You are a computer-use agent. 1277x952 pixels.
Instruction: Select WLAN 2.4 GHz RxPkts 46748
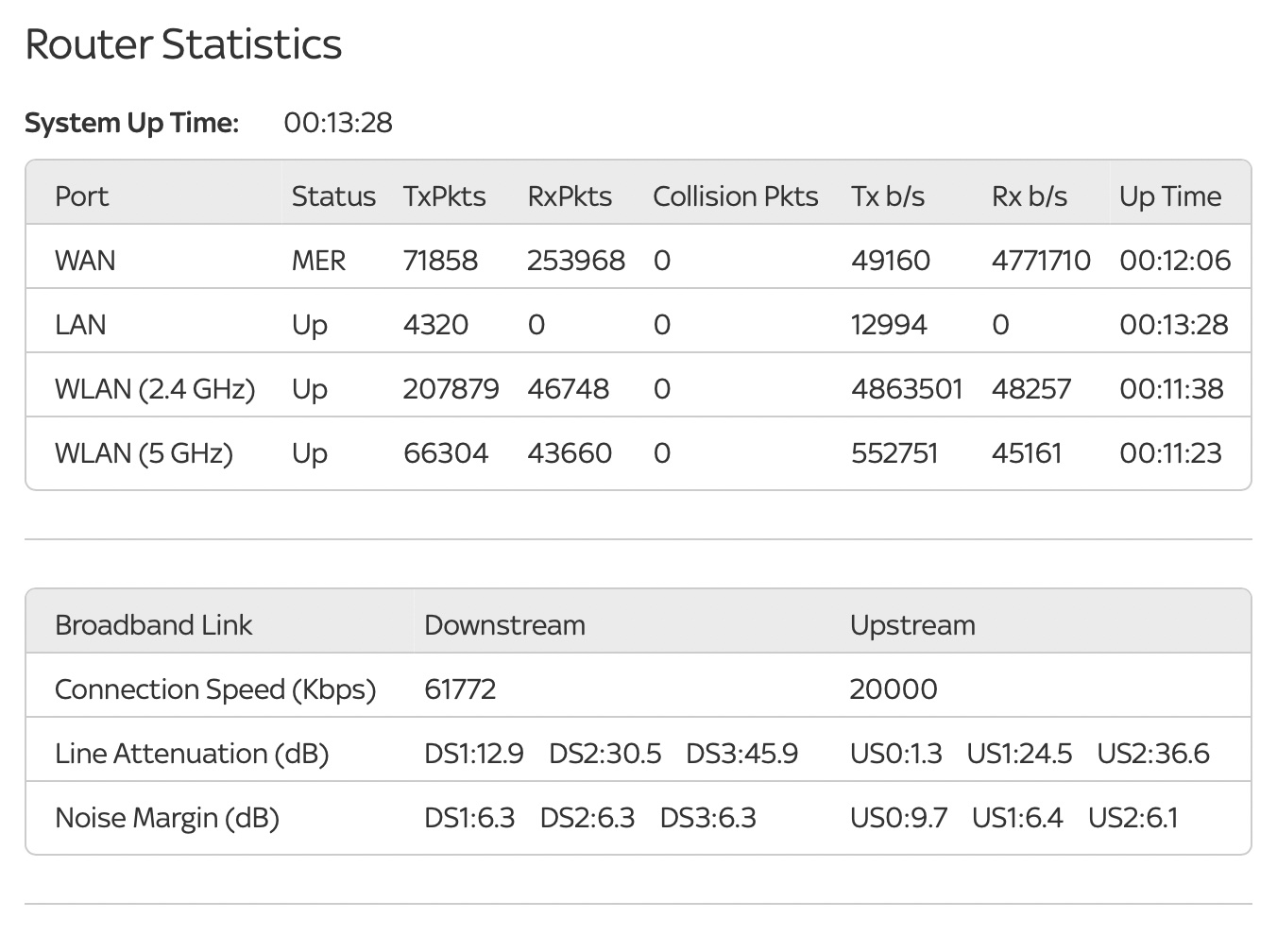coord(568,389)
